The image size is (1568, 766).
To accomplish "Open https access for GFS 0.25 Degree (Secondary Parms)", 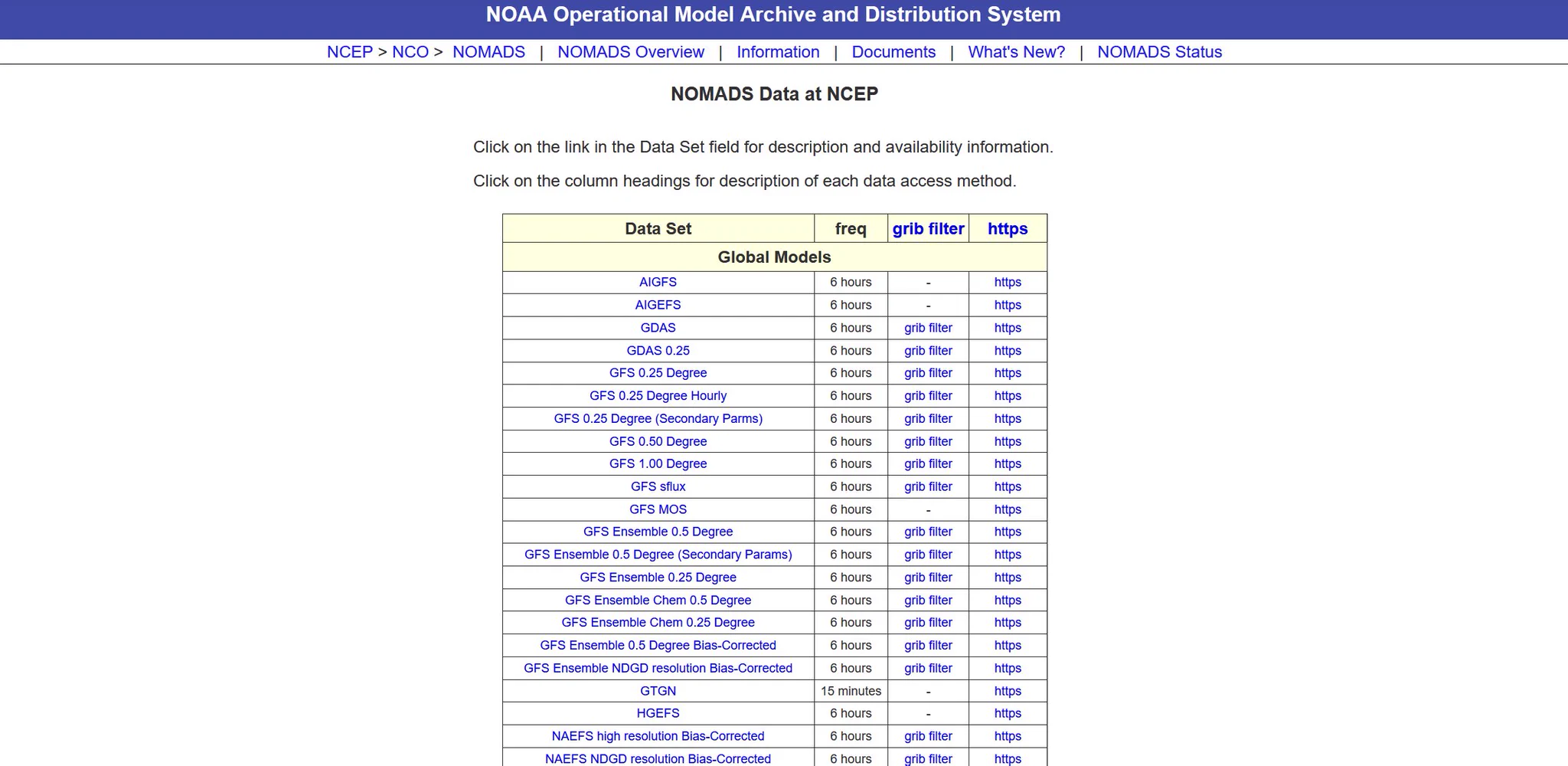I will tap(1008, 419).
